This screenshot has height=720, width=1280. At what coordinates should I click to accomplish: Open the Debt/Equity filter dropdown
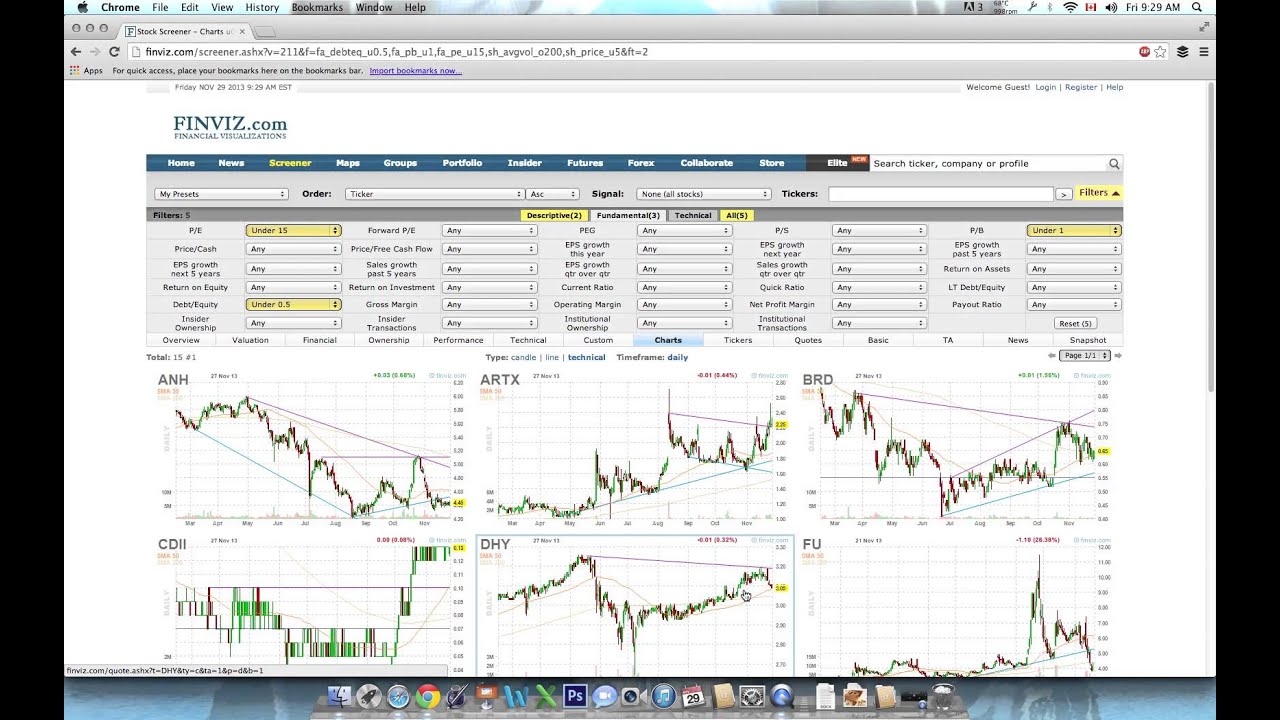click(x=293, y=304)
